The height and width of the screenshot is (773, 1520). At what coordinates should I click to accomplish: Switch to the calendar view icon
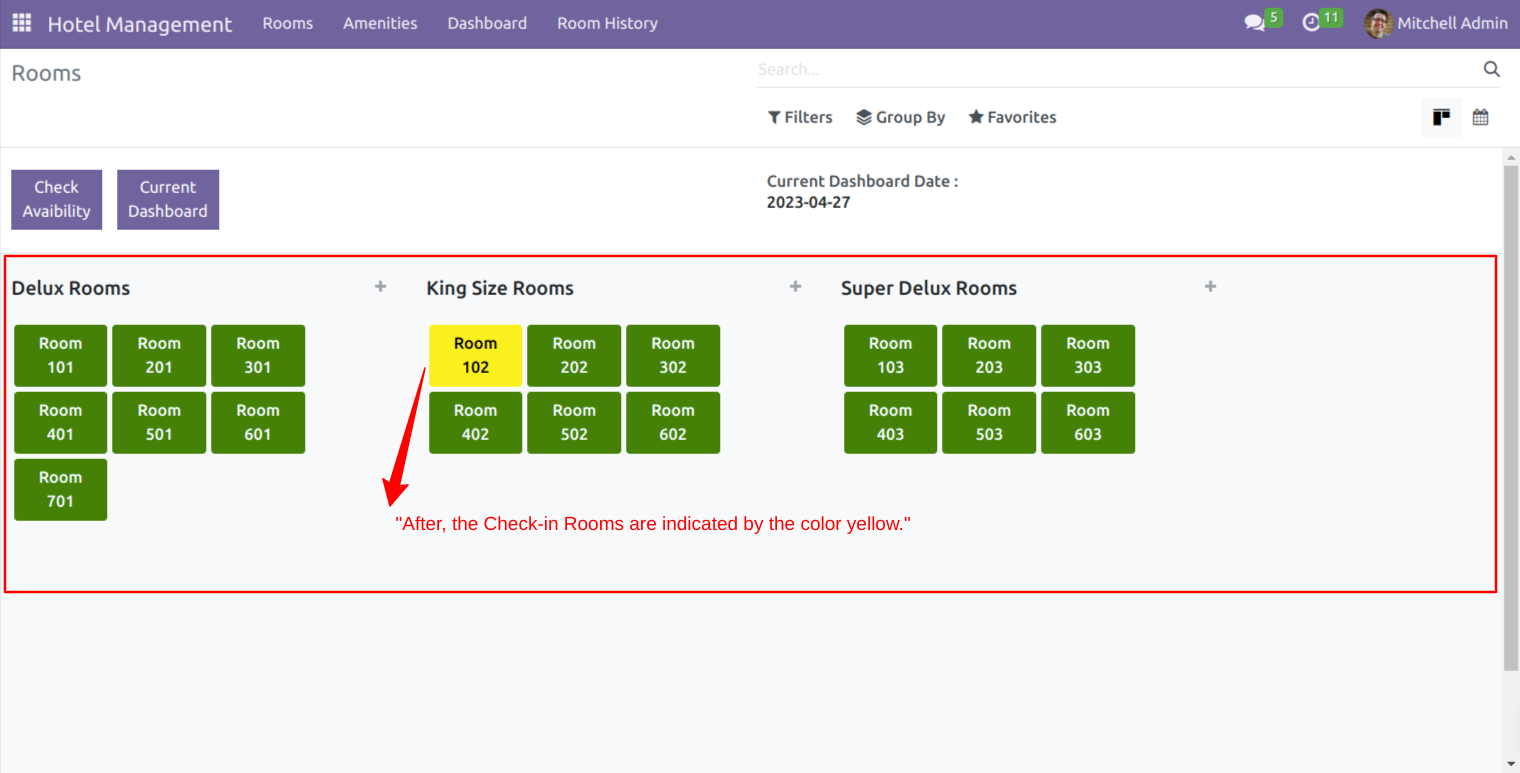[1480, 117]
